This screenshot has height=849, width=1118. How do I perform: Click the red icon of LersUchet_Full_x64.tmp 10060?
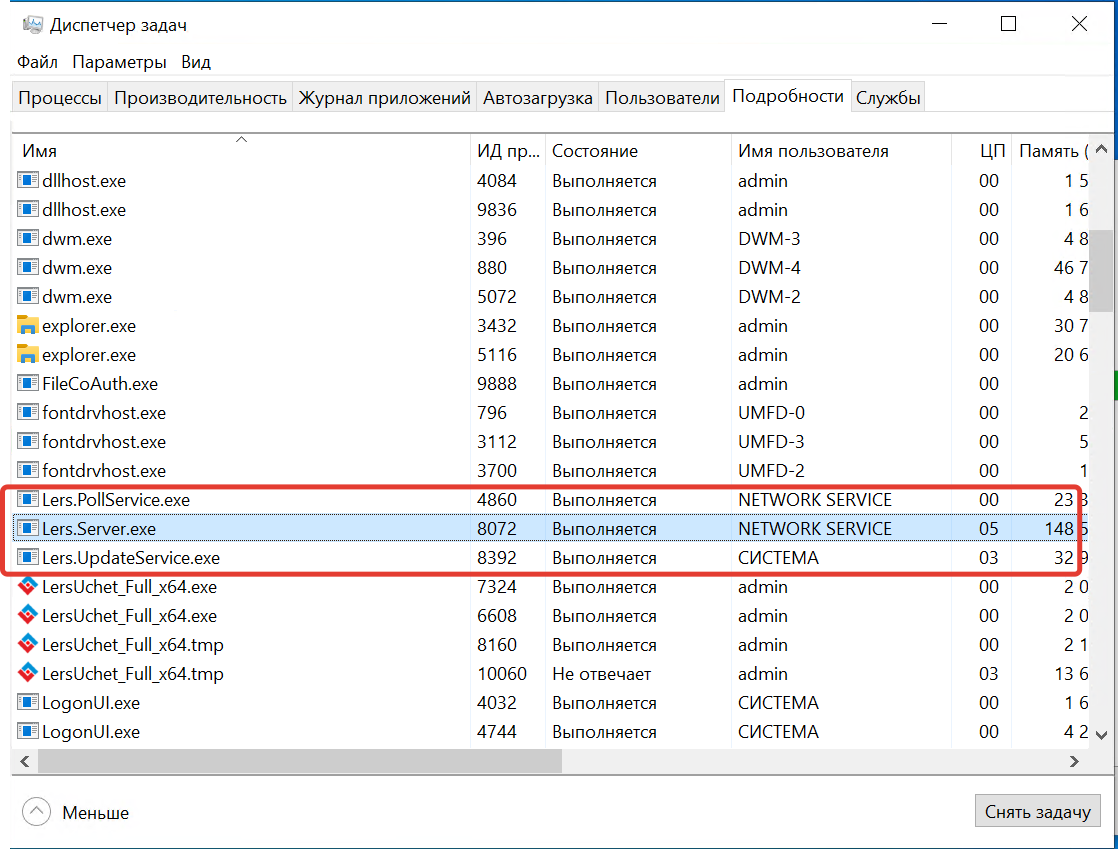[x=27, y=673]
